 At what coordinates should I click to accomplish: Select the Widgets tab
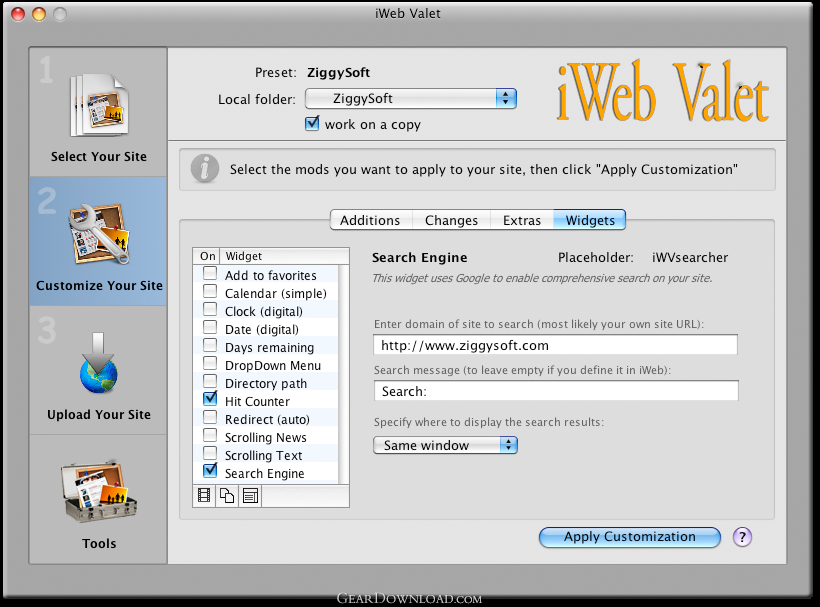point(590,220)
